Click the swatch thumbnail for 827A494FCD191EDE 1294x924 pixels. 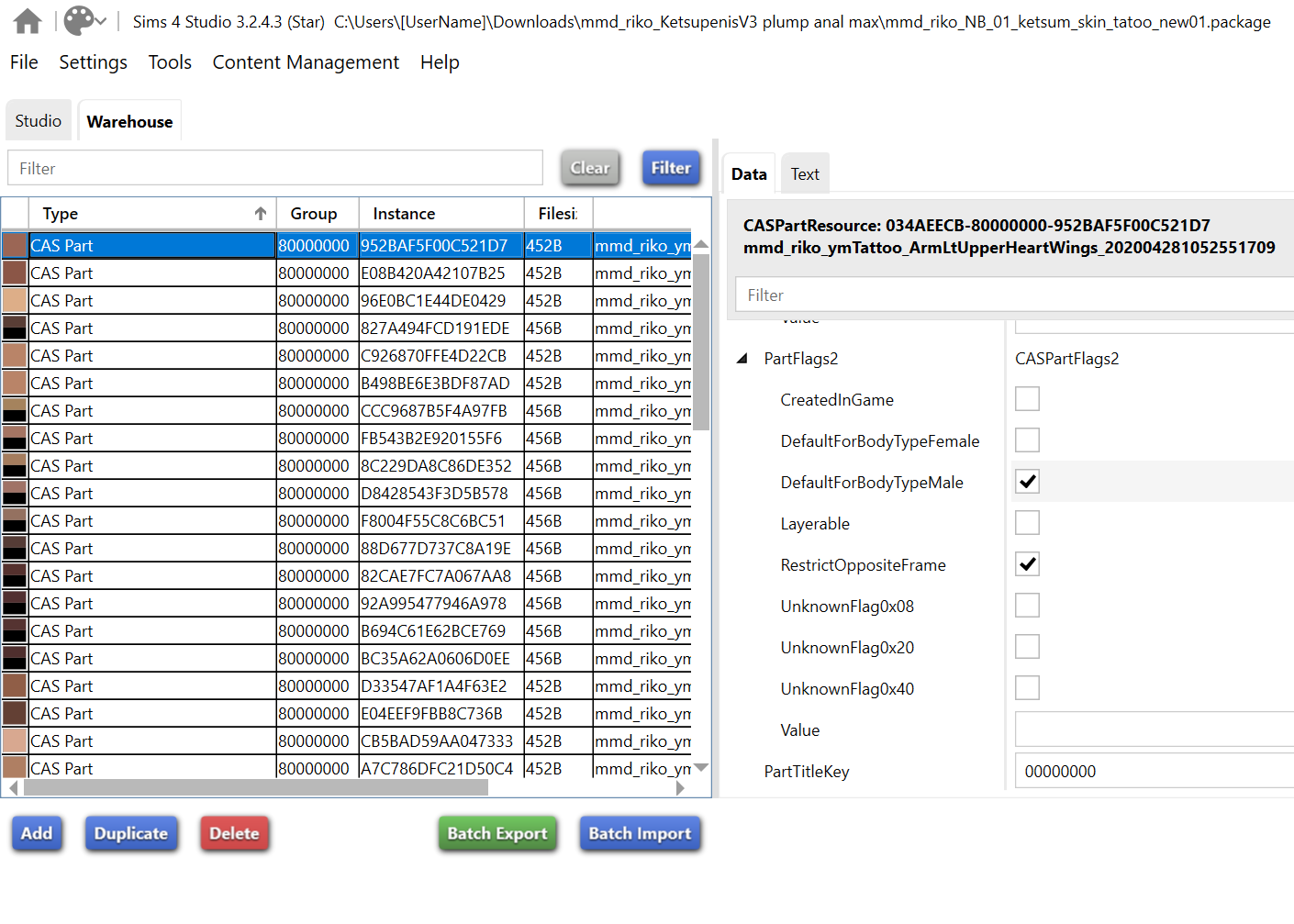[15, 328]
